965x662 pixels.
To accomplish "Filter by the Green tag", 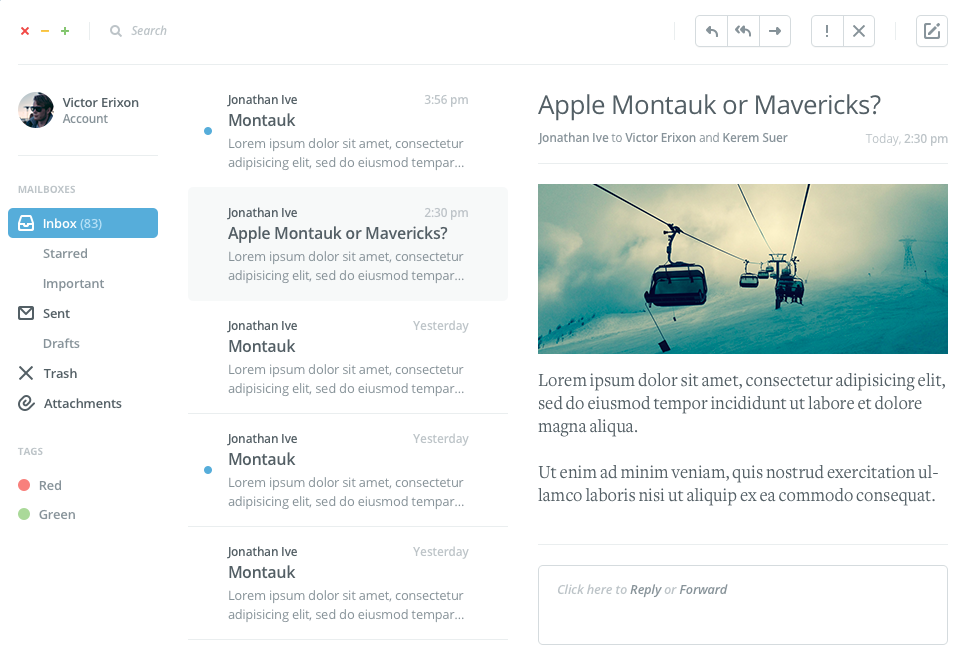I will [57, 515].
